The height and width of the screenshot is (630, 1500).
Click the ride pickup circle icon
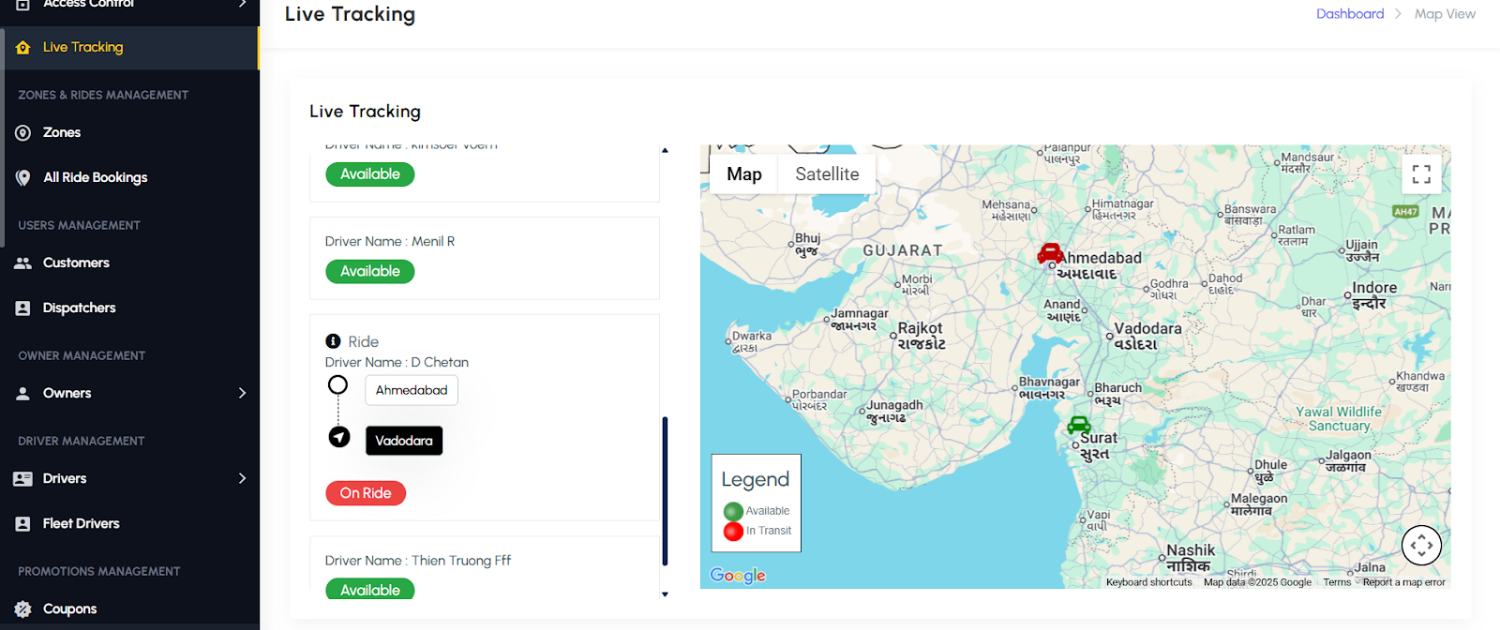point(338,385)
